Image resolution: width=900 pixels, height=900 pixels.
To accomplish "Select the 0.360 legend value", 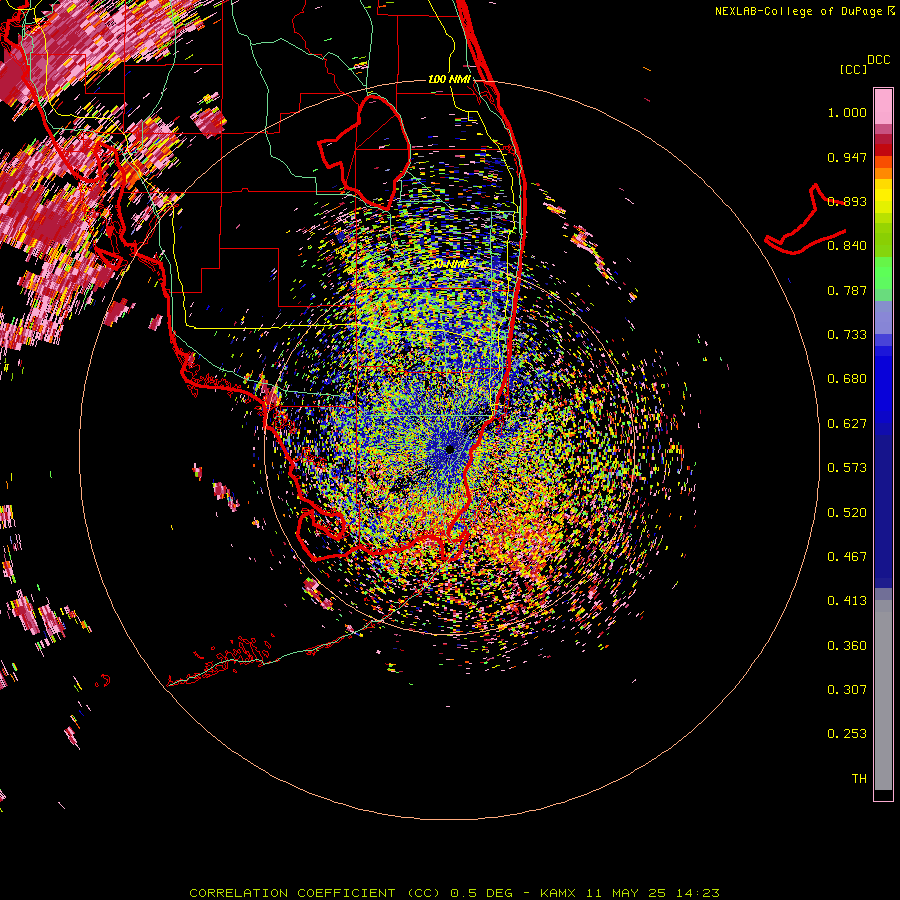I will pyautogui.click(x=847, y=646).
